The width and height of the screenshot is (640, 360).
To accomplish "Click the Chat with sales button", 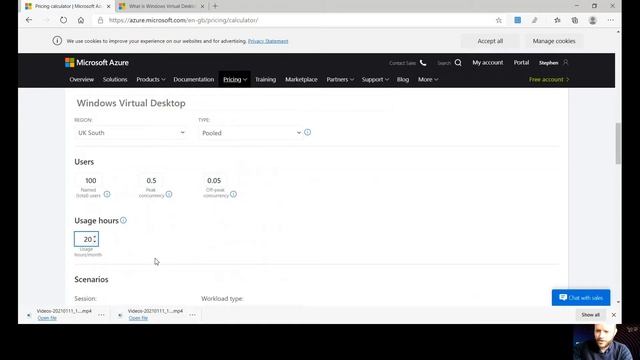I will click(x=581, y=298).
